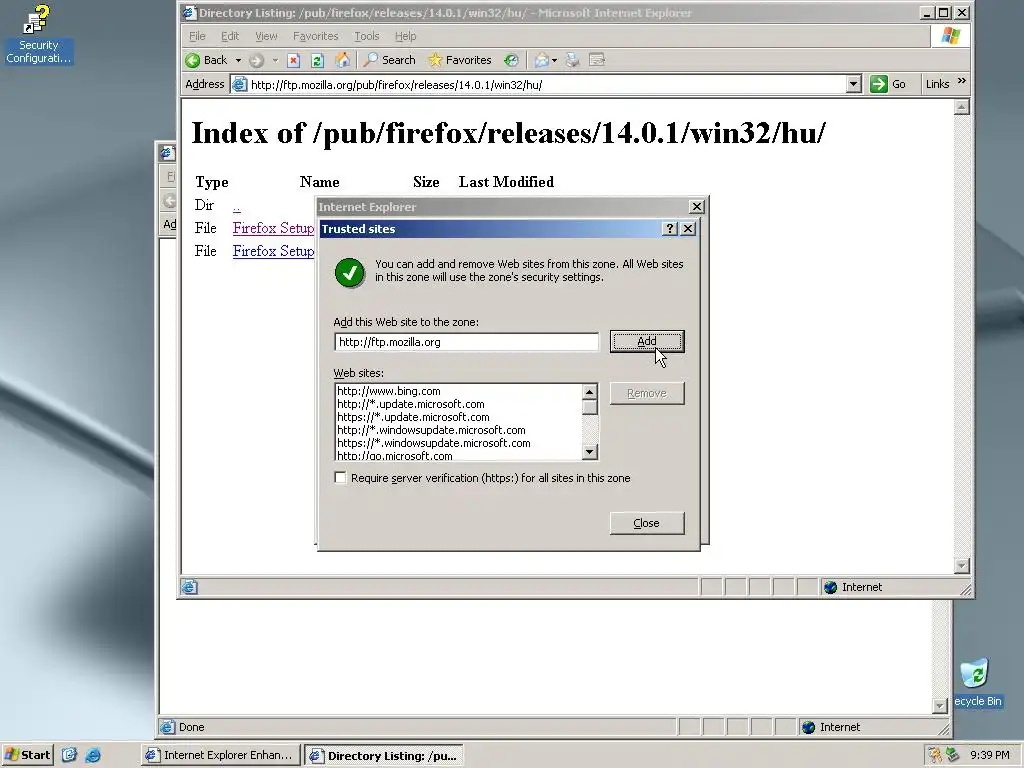
Task: Click the Trusted sites help question mark
Action: 669,229
